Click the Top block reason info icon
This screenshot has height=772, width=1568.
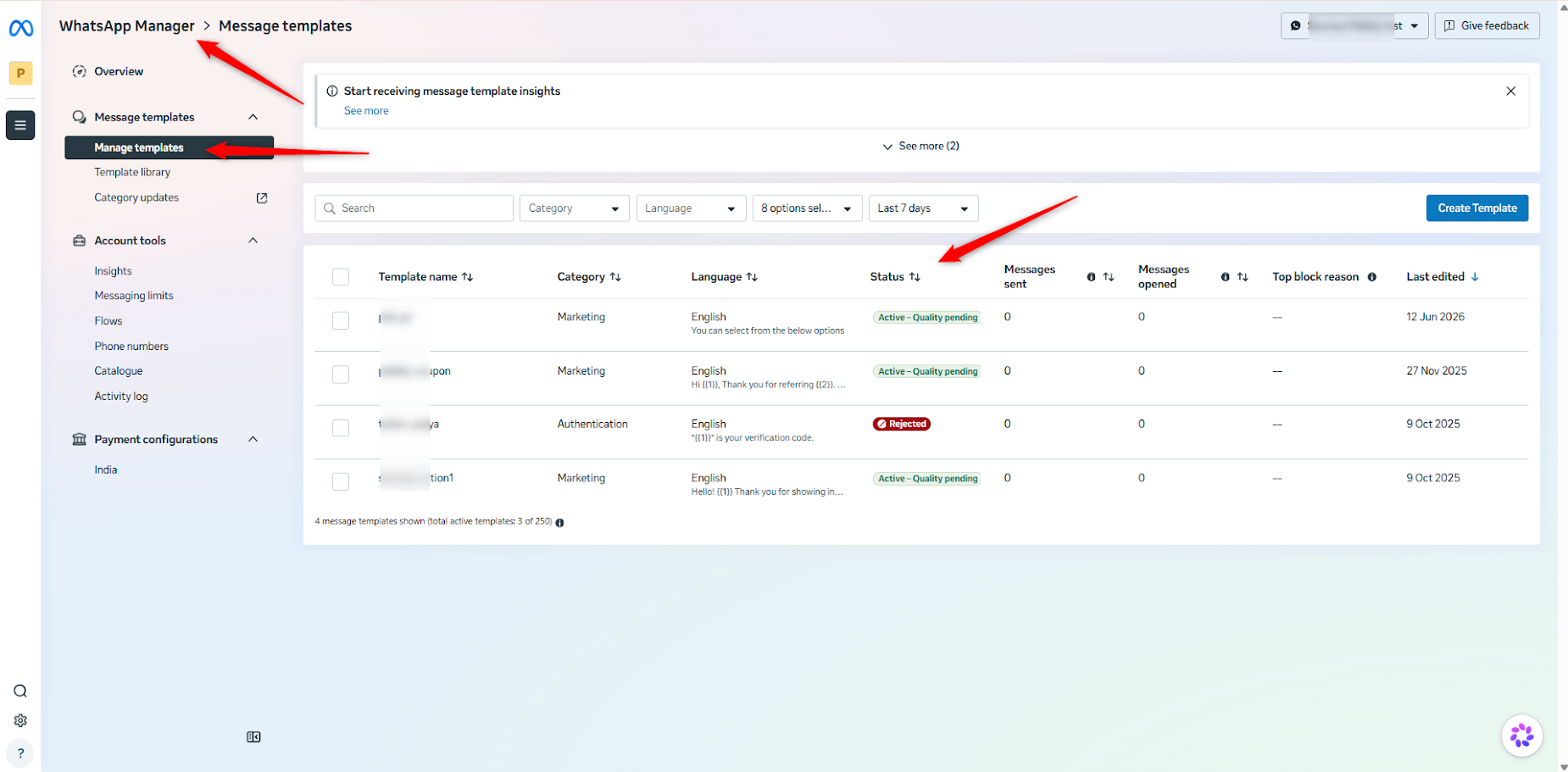(x=1371, y=277)
